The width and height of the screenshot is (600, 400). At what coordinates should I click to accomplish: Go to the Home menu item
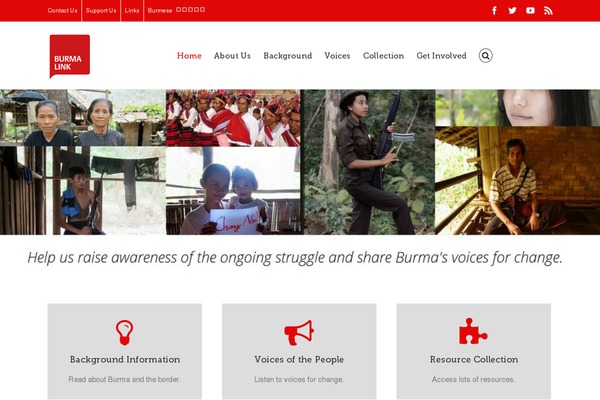click(x=189, y=56)
